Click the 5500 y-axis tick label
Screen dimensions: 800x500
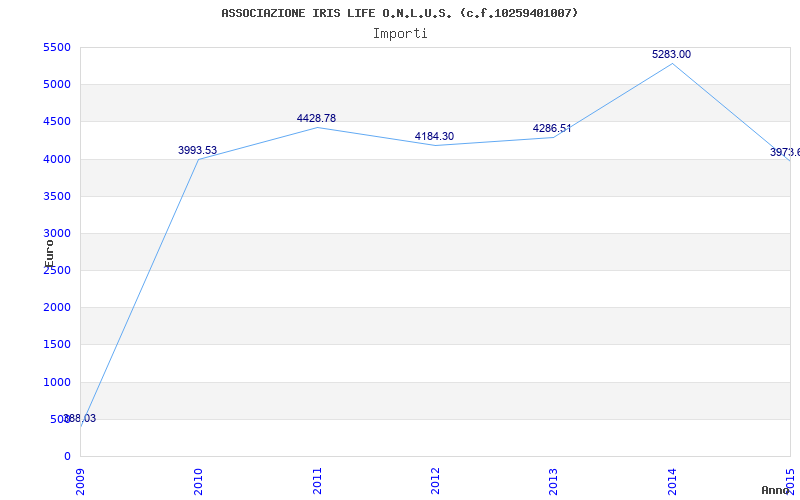pos(57,47)
